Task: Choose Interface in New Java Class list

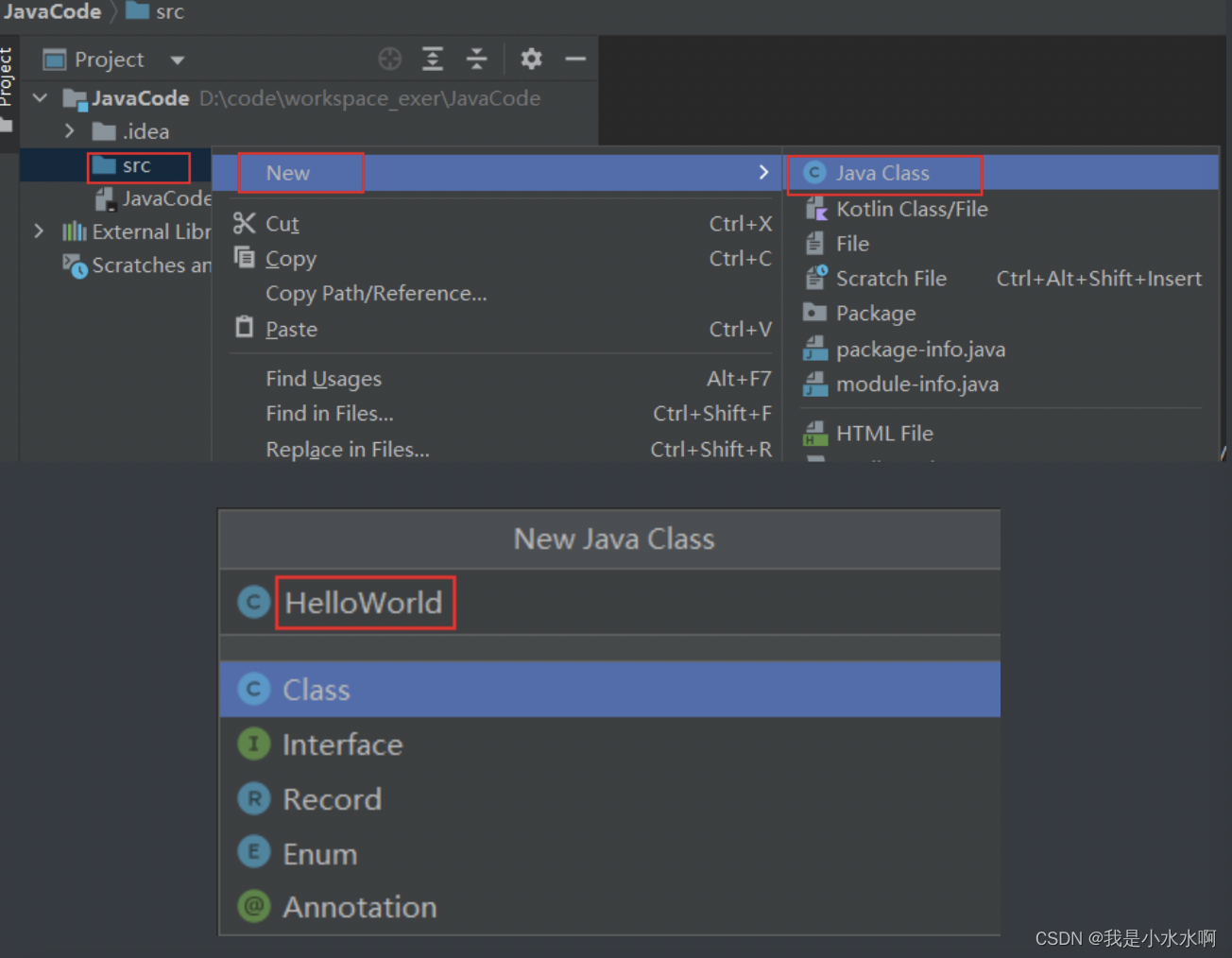Action: [609, 744]
